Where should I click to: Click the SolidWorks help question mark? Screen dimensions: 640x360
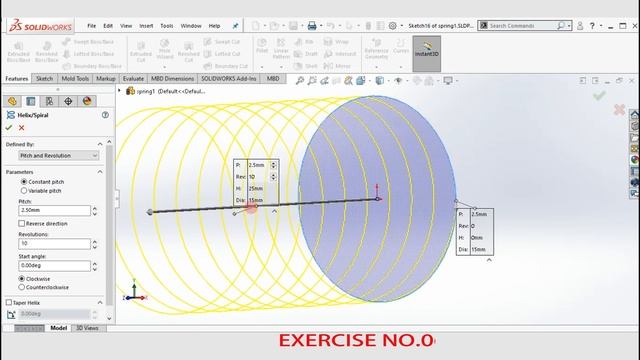(592, 26)
